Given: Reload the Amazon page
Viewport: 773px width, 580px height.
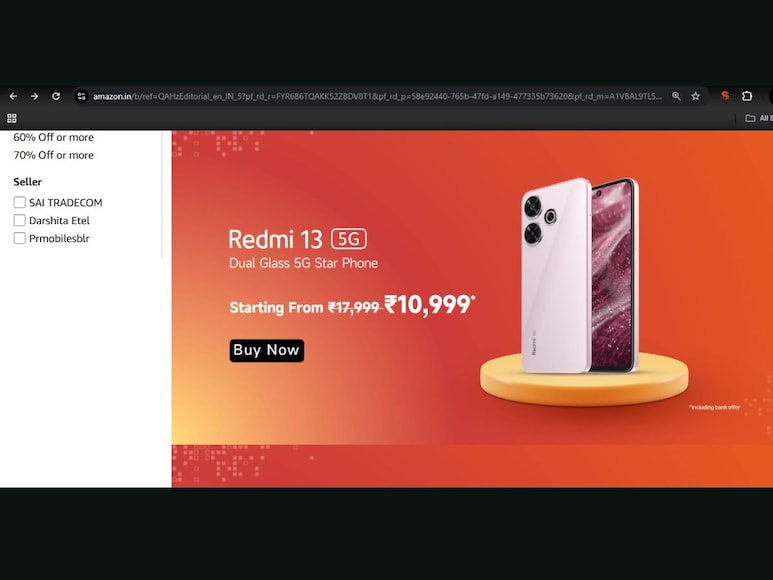Looking at the screenshot, I should pos(56,96).
